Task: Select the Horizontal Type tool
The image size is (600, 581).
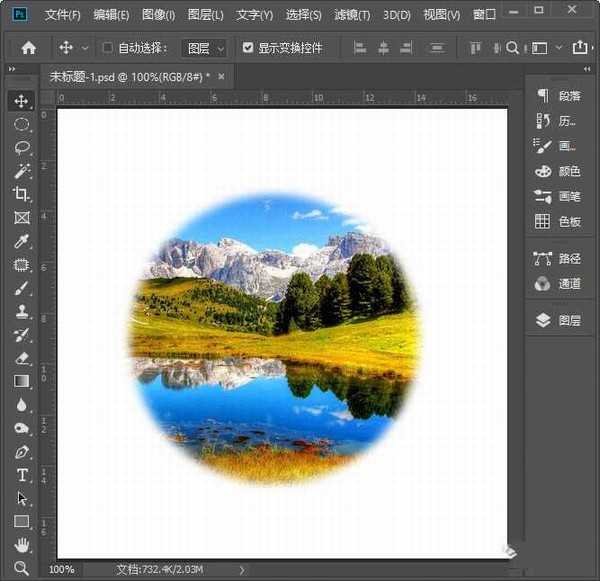Action: [21, 475]
